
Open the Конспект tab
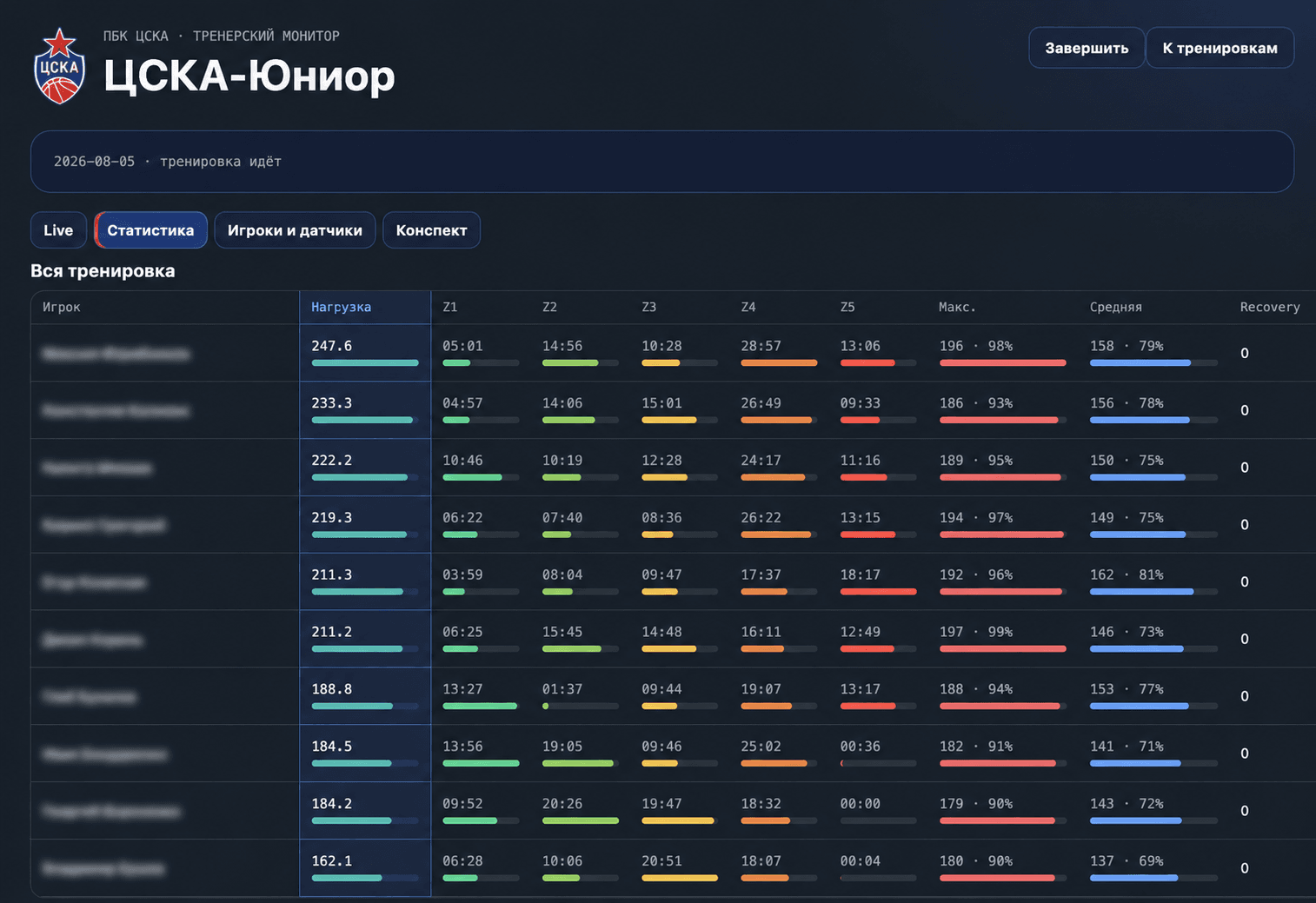[431, 230]
